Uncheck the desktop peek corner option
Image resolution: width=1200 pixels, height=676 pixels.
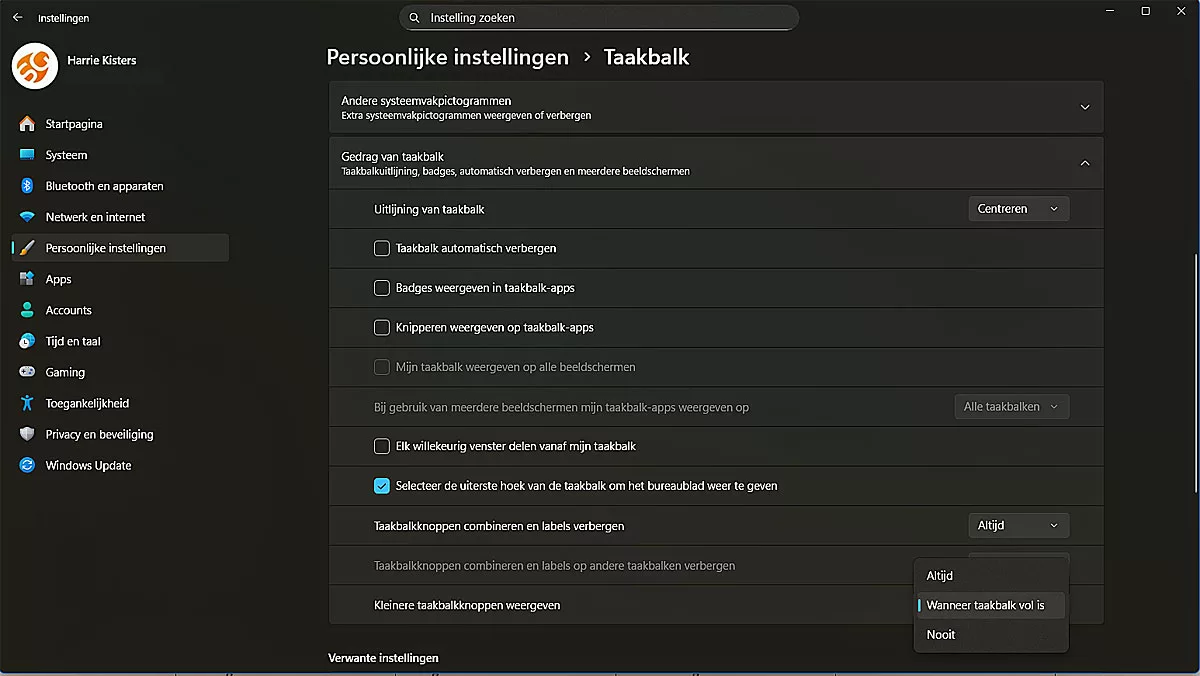point(381,485)
